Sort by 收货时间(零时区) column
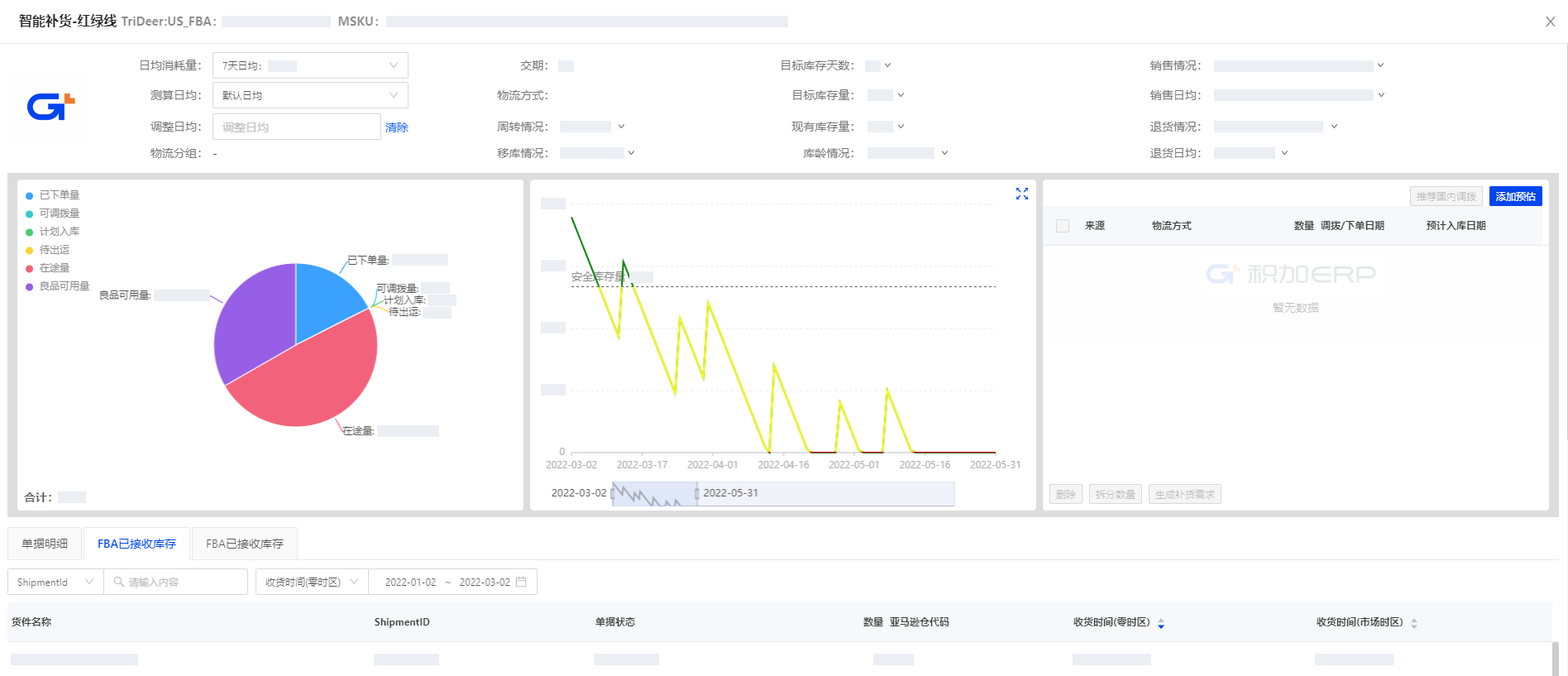 tap(1161, 623)
